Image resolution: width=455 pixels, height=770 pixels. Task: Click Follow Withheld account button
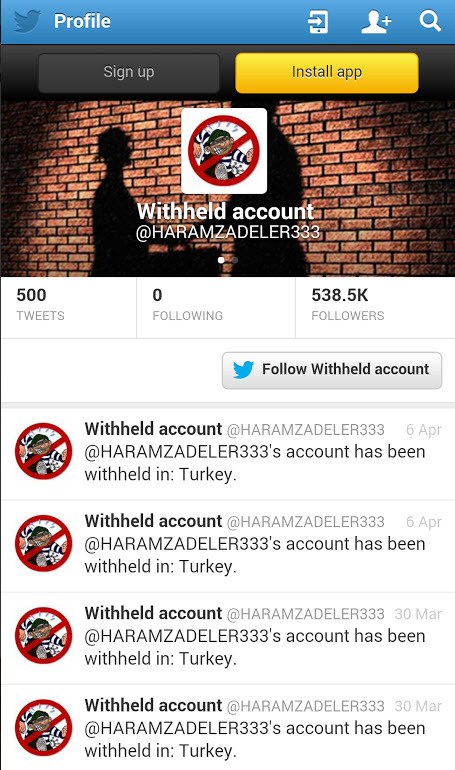coord(332,370)
